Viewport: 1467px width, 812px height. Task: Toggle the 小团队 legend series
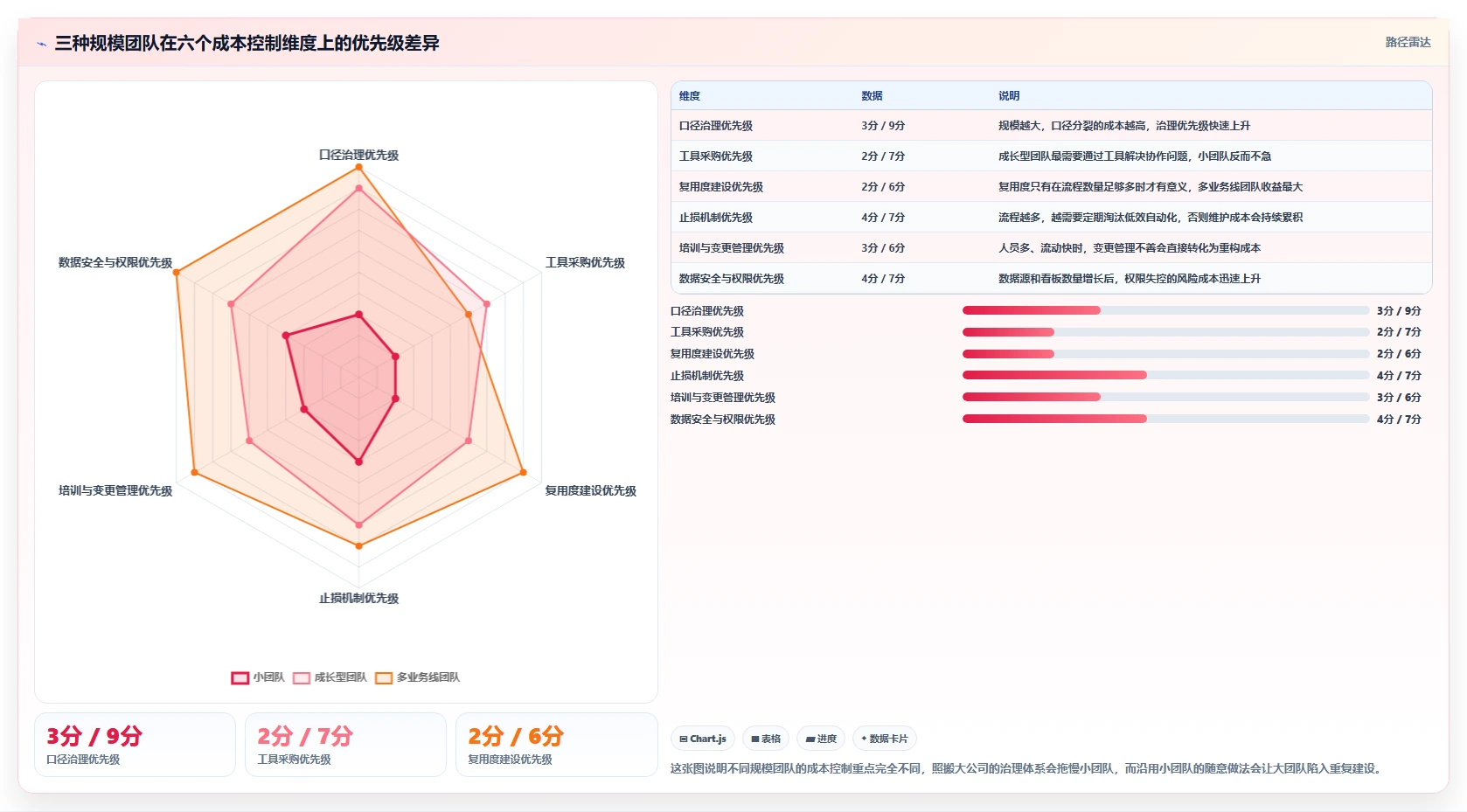258,677
